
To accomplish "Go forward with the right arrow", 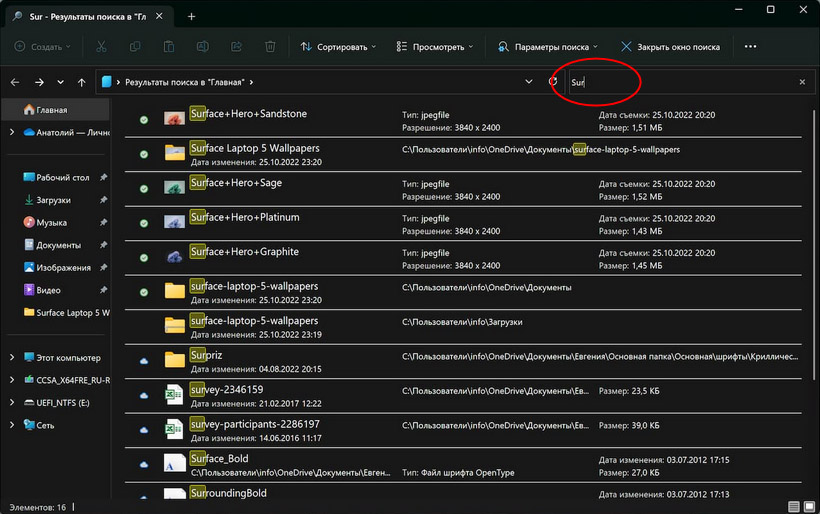I will click(x=39, y=82).
